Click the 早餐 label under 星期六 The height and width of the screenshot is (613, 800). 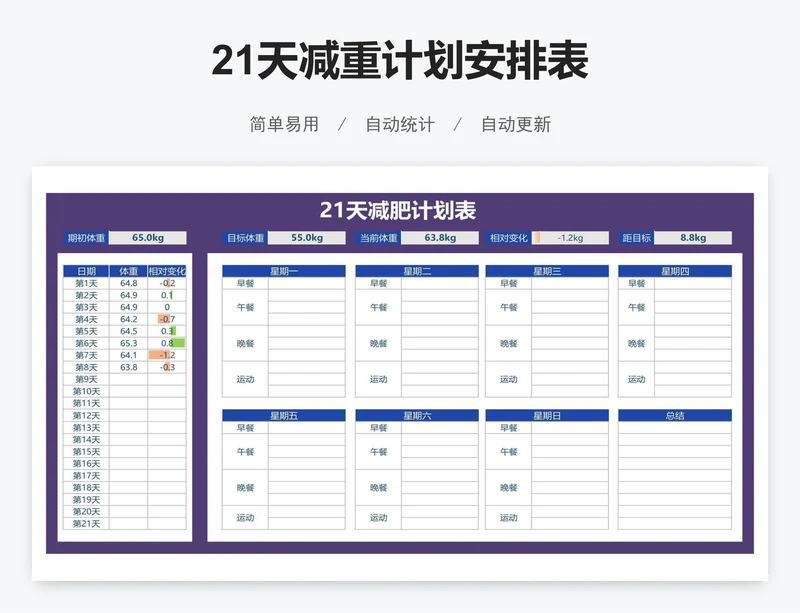coord(379,428)
